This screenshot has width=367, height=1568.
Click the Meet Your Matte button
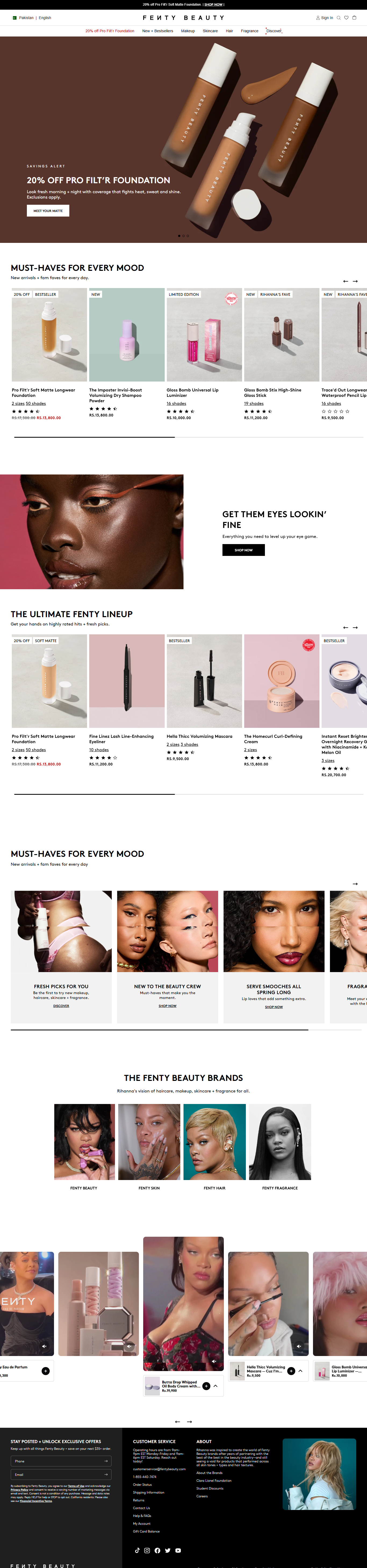point(48,211)
